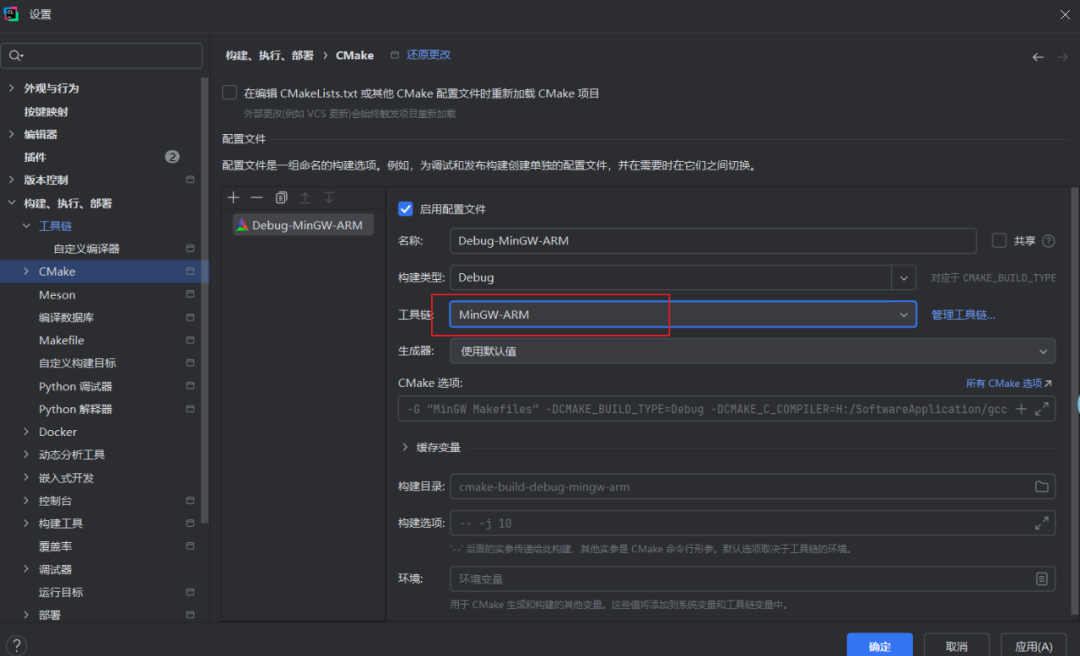Add a new CMake profile with plus icon
The image size is (1080, 656).
coord(233,197)
